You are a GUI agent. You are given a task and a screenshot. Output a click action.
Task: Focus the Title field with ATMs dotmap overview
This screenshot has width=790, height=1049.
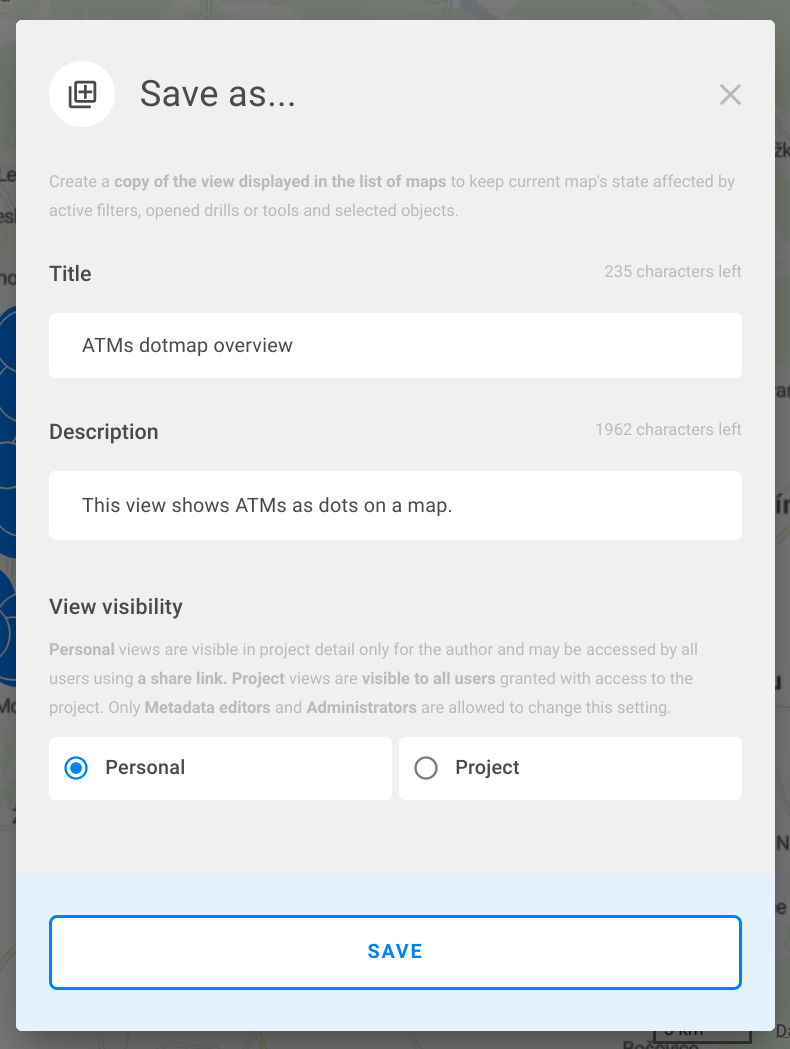(395, 346)
